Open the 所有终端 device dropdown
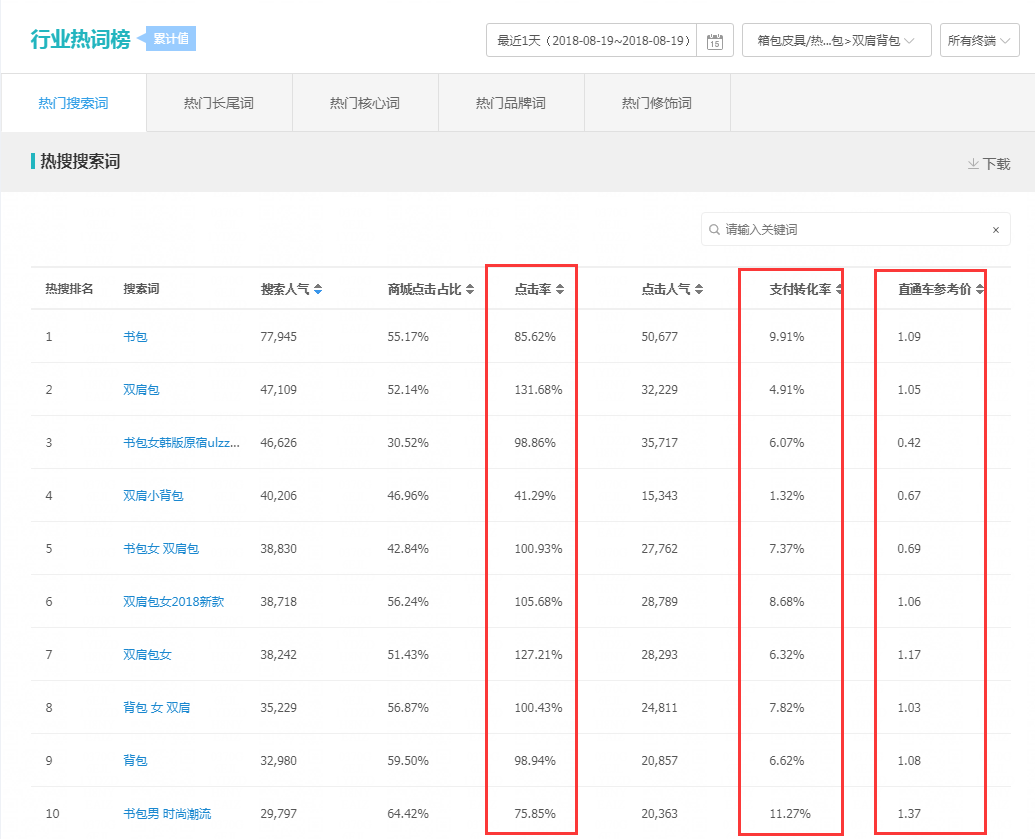 [x=979, y=41]
